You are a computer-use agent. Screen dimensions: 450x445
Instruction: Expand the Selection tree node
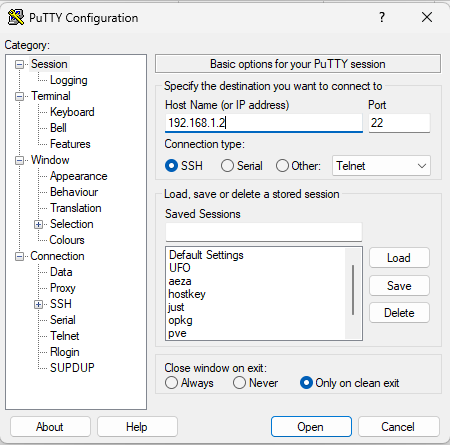pyautogui.click(x=38, y=224)
